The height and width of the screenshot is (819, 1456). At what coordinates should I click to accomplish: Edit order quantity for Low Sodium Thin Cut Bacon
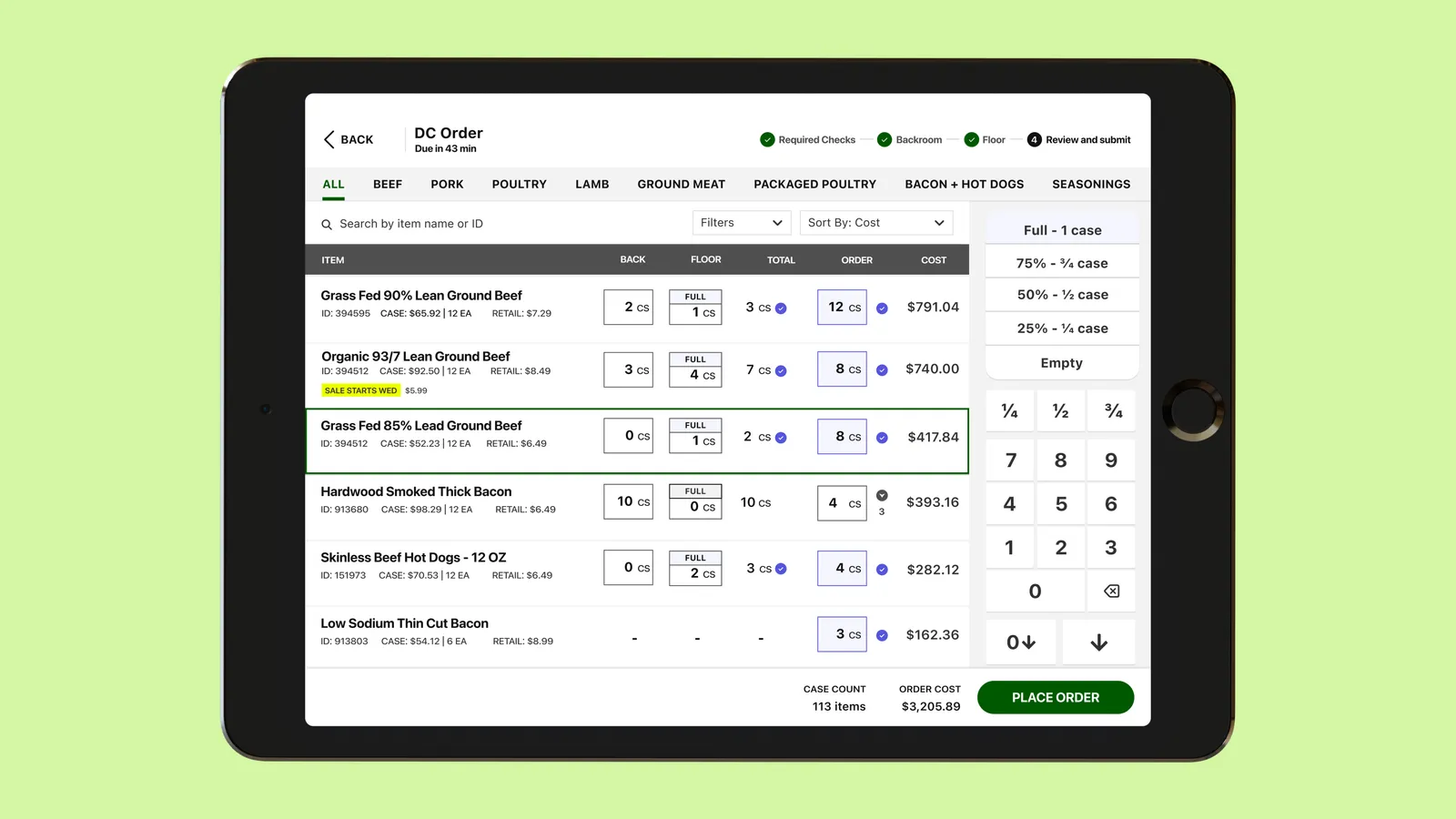(842, 634)
